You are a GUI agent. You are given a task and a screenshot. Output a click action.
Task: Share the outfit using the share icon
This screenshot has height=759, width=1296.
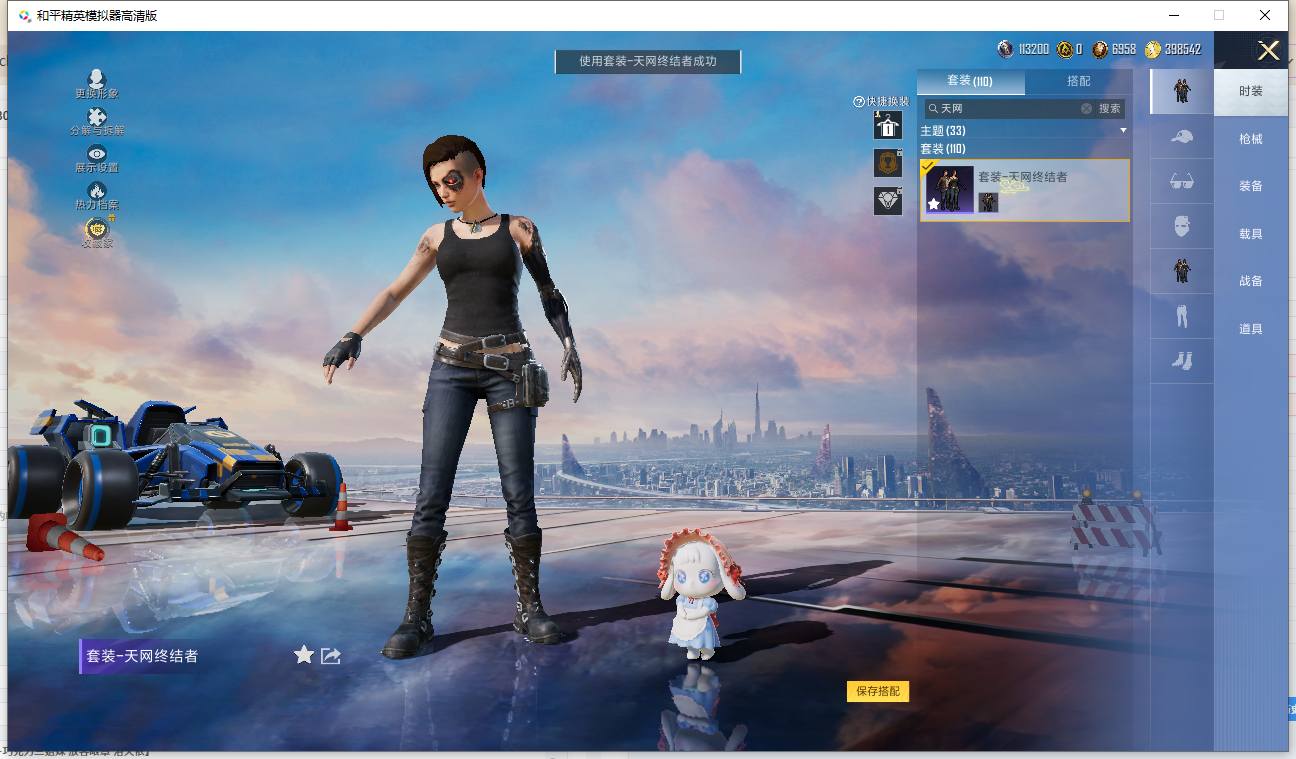click(331, 656)
